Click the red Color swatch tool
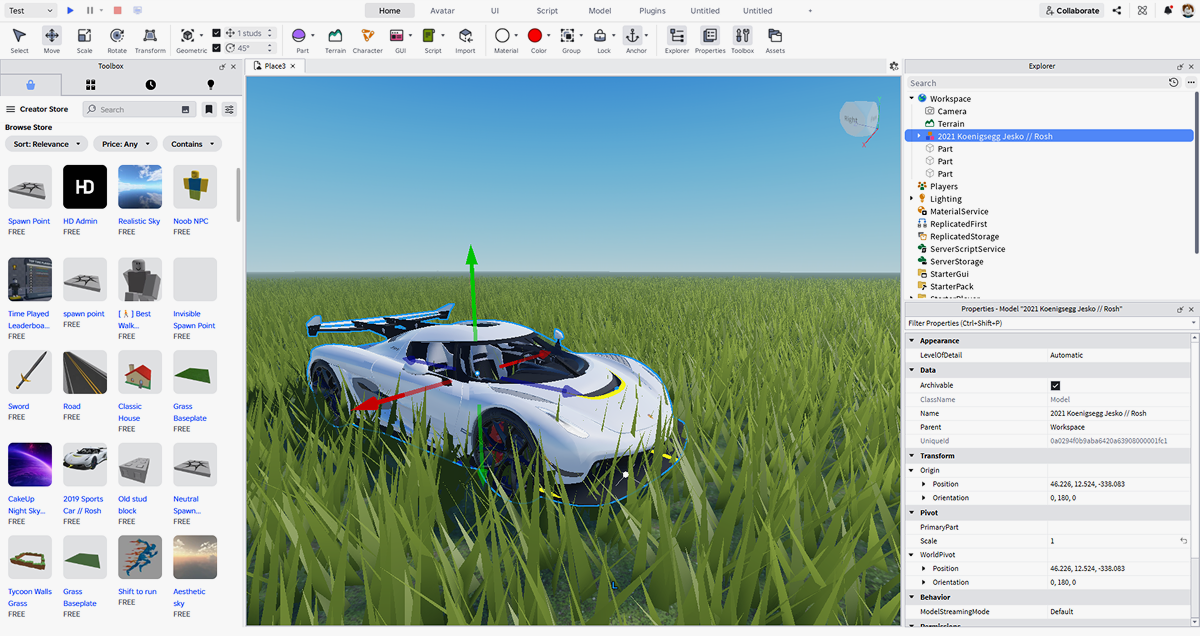Screen dimensions: 1200x636 [535, 35]
